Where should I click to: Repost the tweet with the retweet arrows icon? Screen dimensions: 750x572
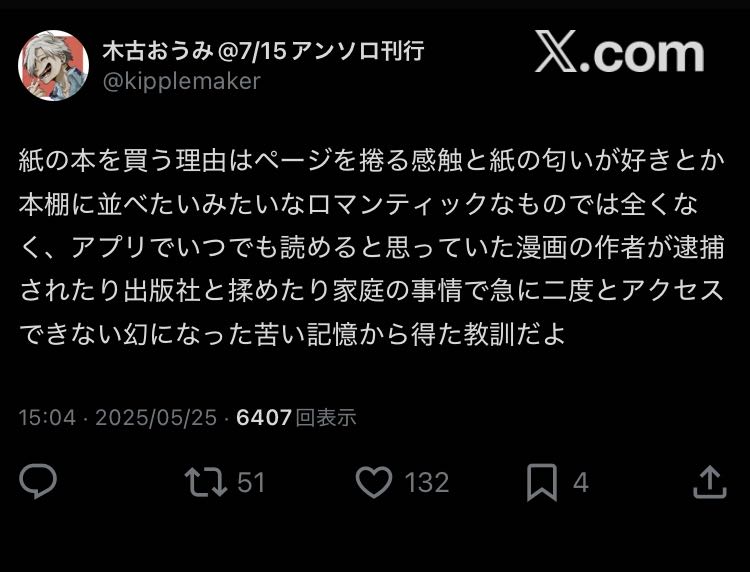point(206,482)
